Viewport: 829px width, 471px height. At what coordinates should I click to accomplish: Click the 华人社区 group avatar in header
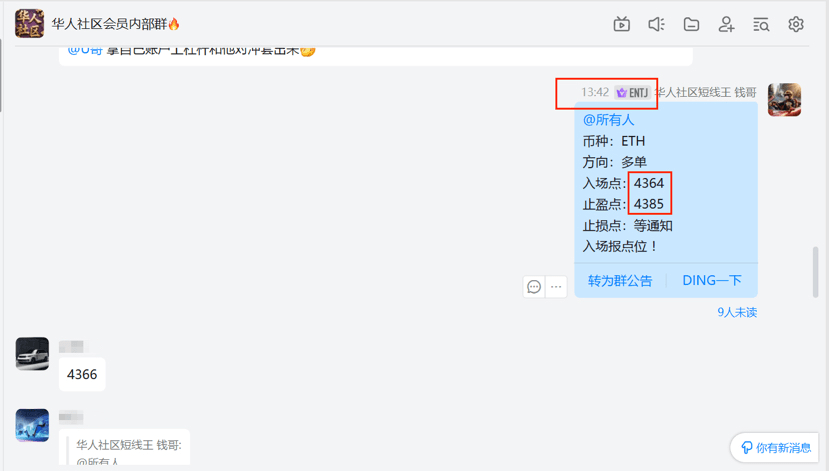click(29, 23)
